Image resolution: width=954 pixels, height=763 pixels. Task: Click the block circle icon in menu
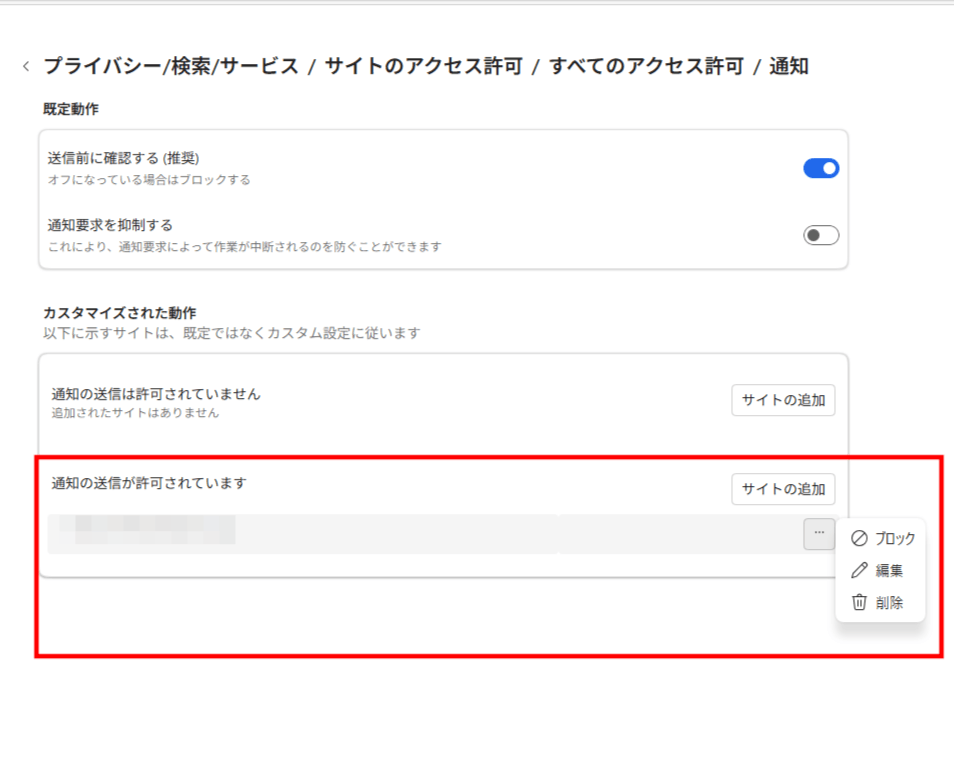coord(858,538)
